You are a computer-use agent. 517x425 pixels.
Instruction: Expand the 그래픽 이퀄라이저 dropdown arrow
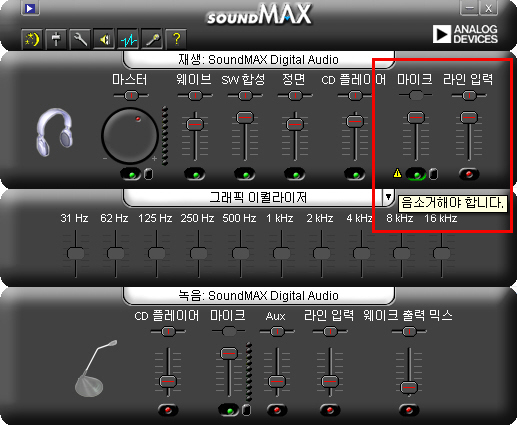tap(388, 197)
